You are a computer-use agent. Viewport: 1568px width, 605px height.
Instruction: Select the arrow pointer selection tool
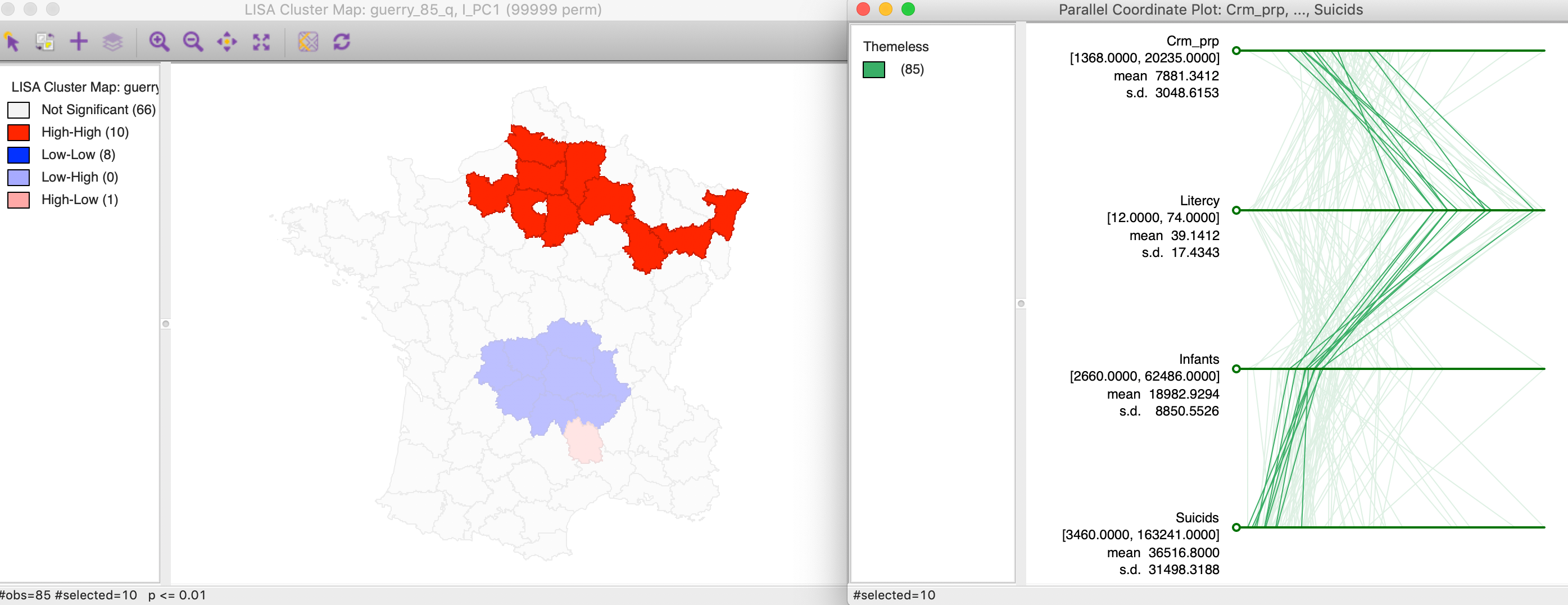coord(12,42)
